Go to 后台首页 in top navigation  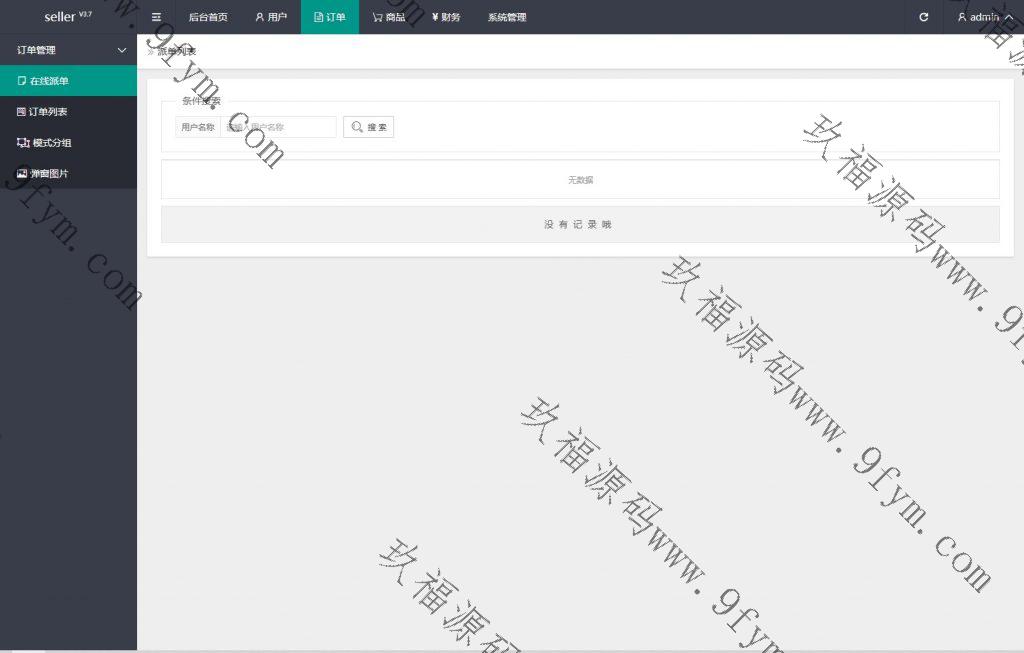coord(208,17)
